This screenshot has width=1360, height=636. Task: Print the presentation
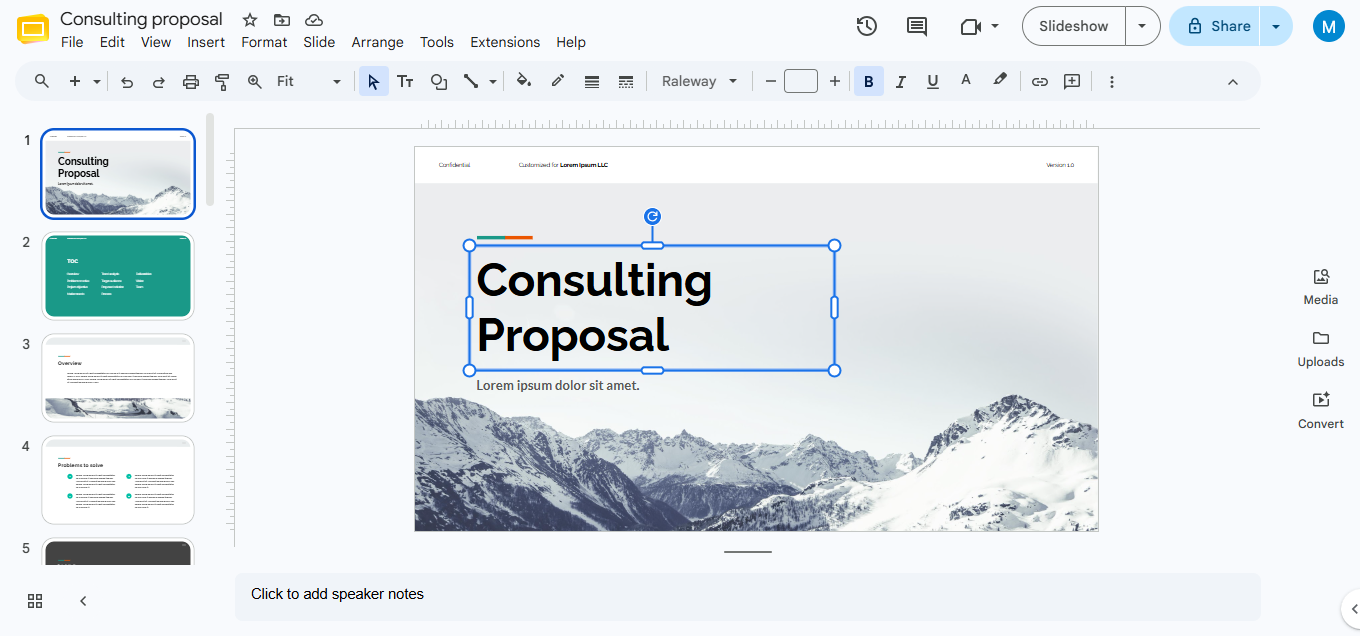click(x=191, y=82)
